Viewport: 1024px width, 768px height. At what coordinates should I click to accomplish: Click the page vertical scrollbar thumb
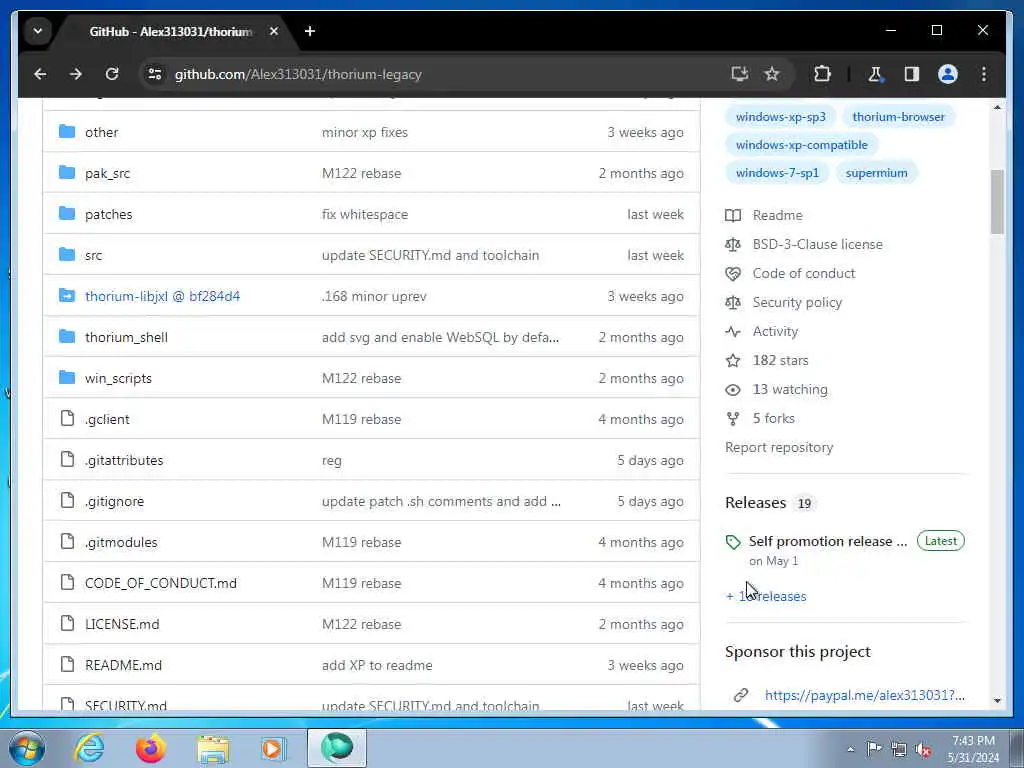coord(997,202)
